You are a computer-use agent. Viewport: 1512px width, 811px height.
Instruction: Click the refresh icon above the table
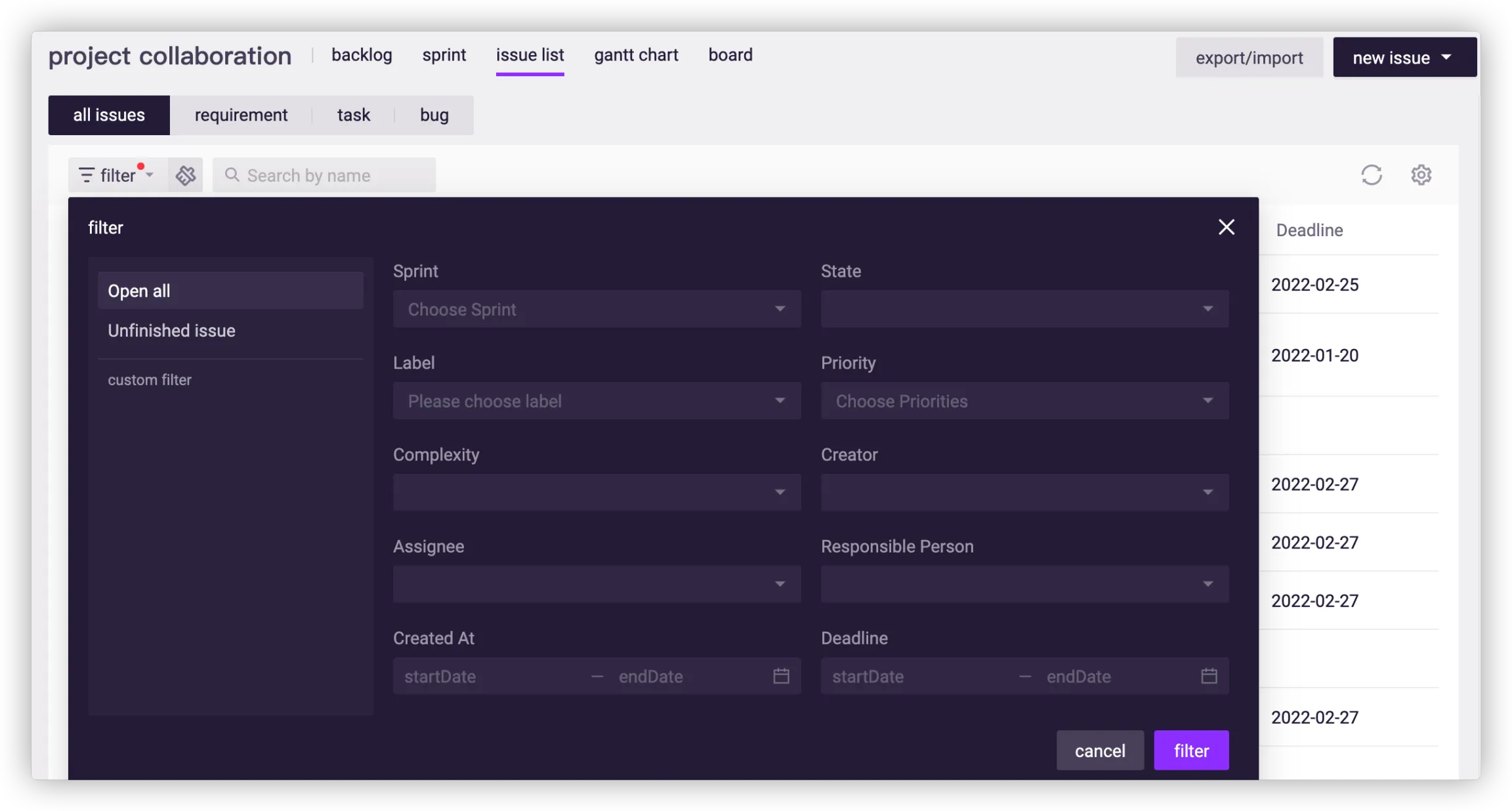pyautogui.click(x=1371, y=175)
